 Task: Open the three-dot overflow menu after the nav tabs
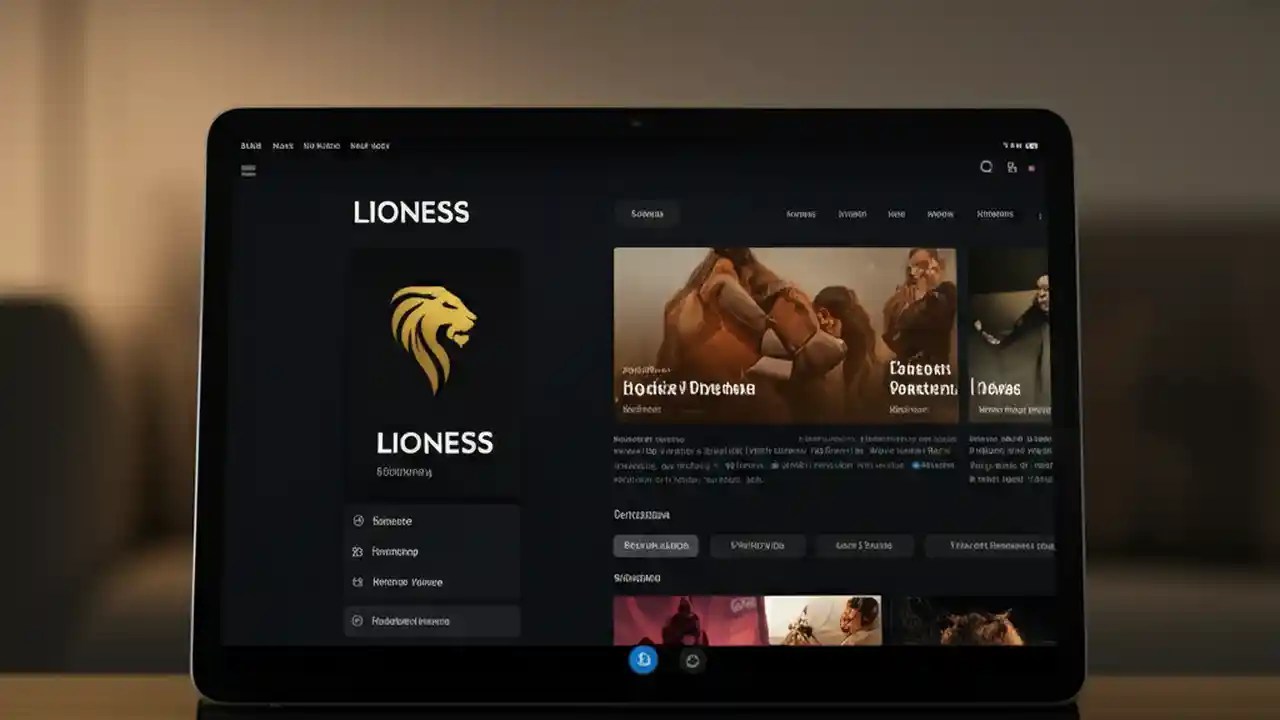[1040, 215]
